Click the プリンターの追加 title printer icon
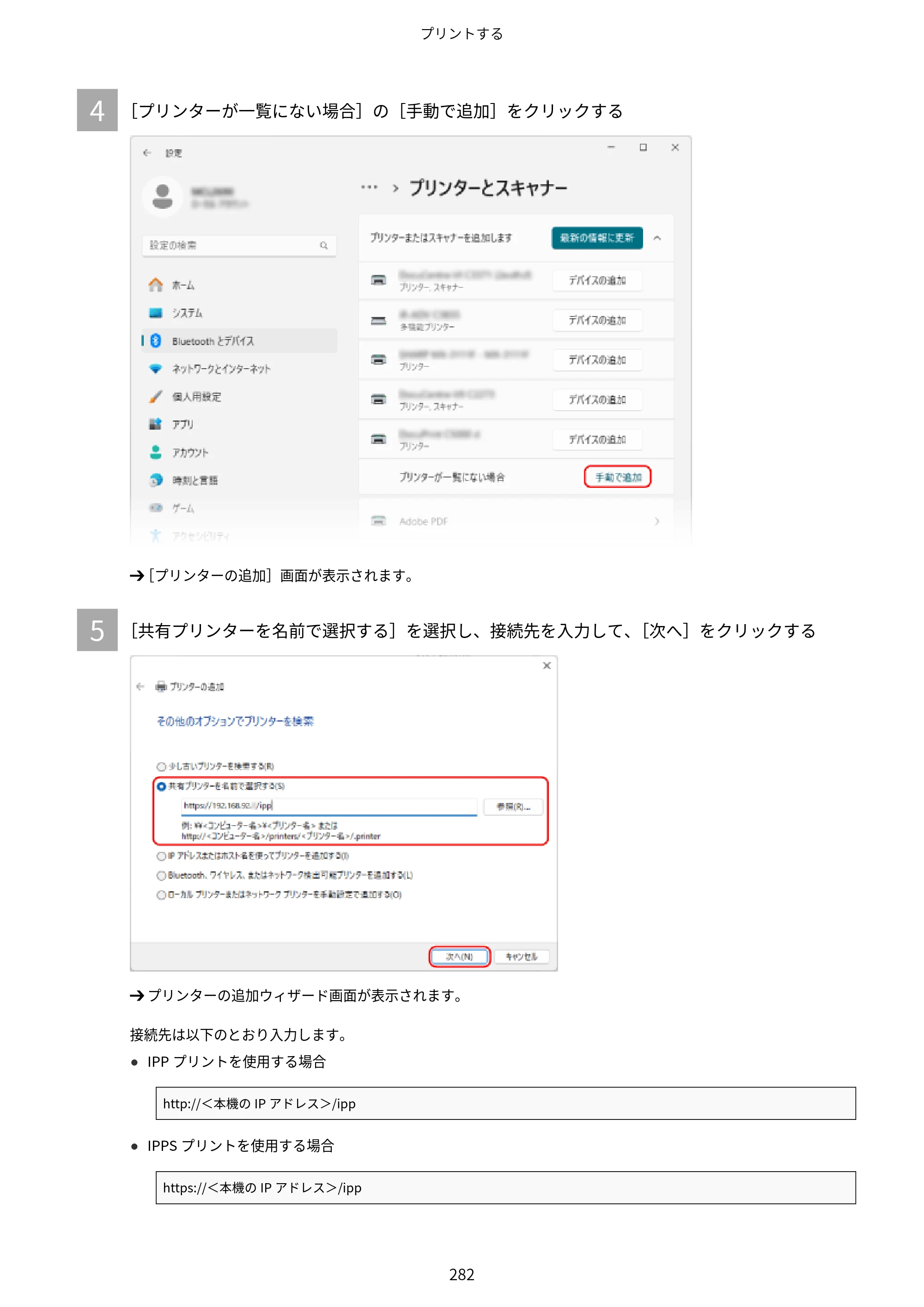Screen dimensions: 924x1307 (161, 687)
